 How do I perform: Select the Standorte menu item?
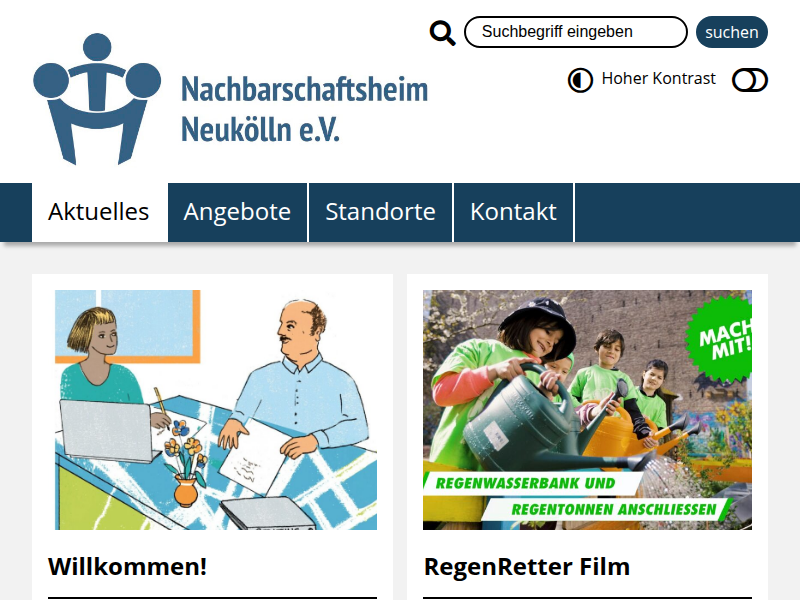(x=381, y=212)
